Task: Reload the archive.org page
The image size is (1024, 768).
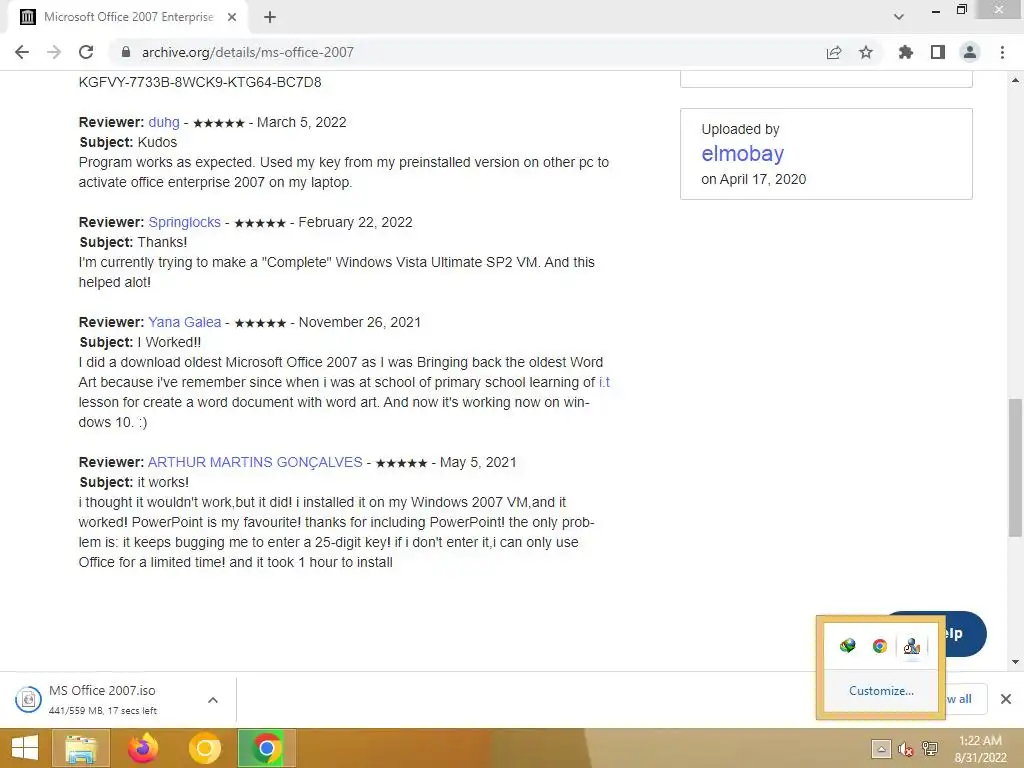Action: click(x=86, y=52)
